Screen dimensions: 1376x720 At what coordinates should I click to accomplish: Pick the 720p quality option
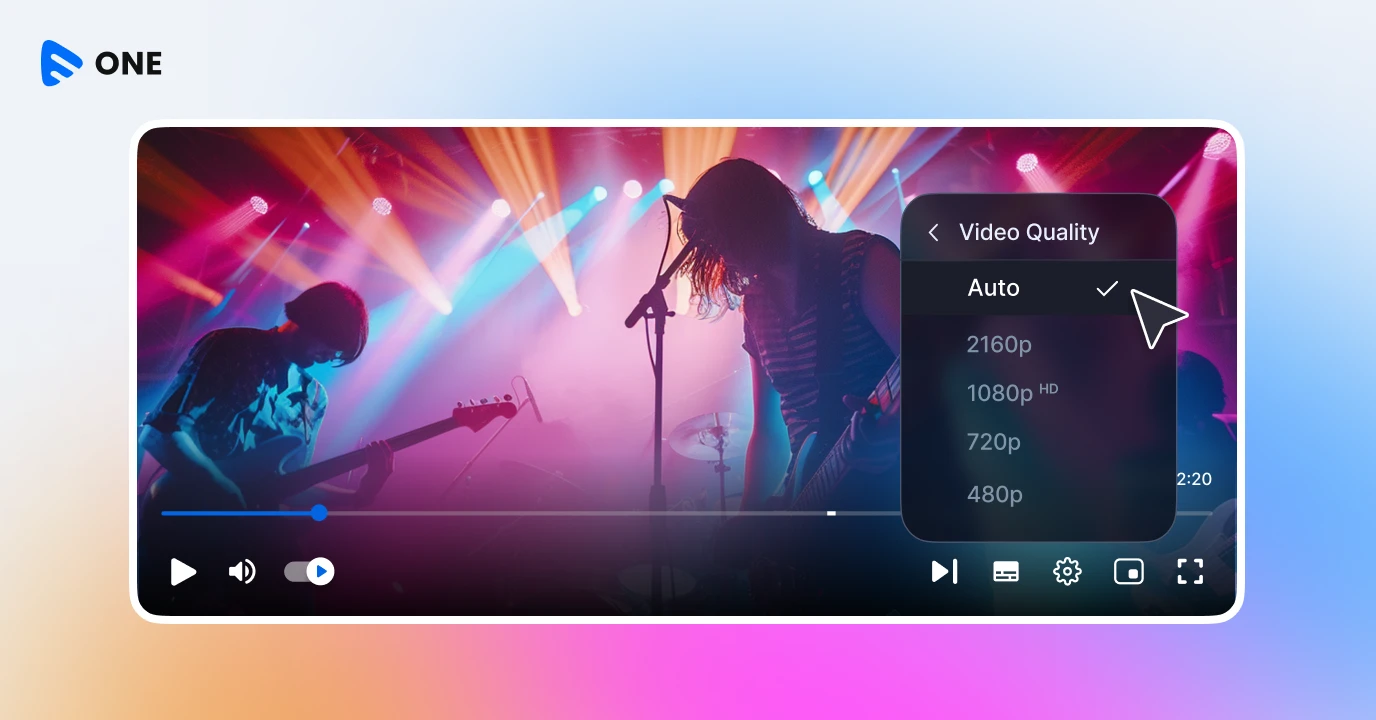coord(994,441)
